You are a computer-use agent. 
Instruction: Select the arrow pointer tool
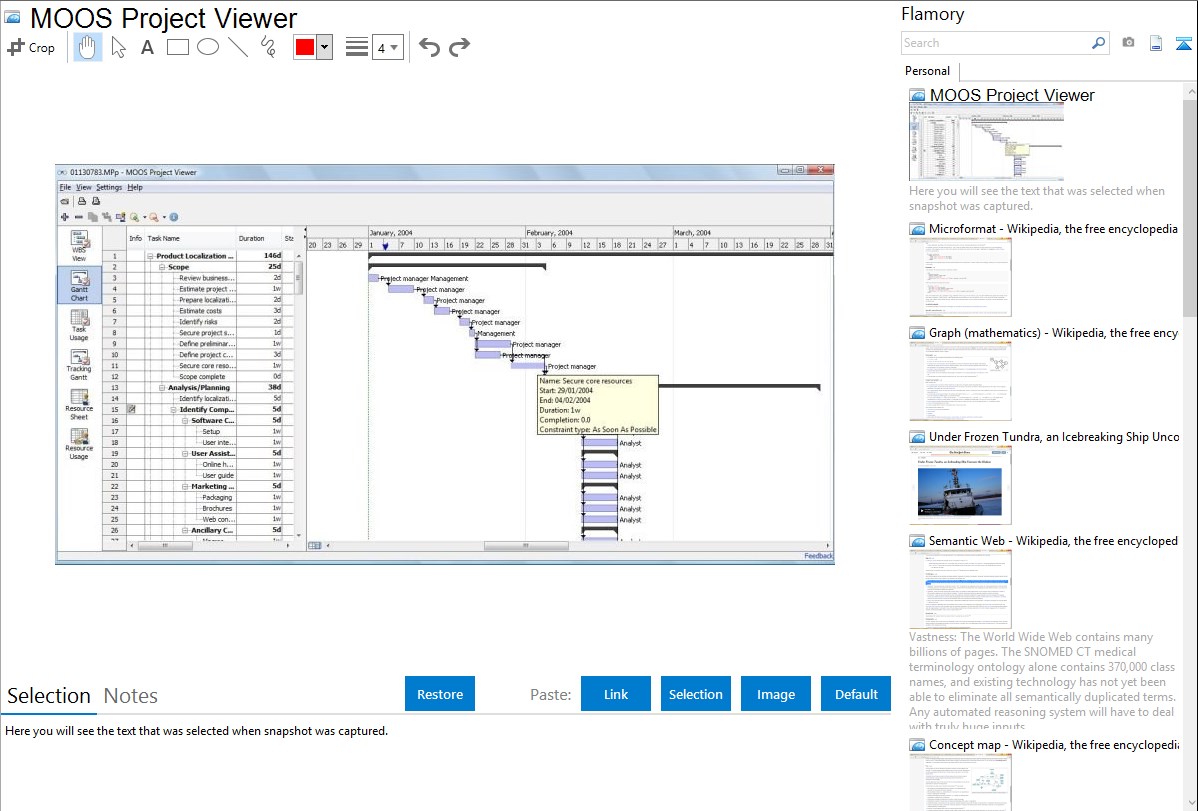(118, 47)
